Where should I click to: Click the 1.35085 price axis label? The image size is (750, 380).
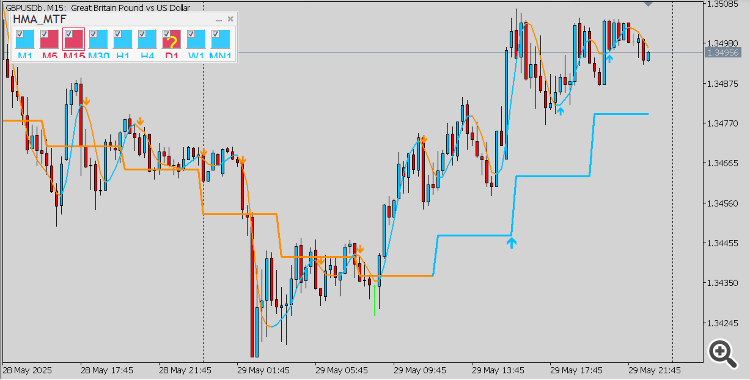click(723, 4)
